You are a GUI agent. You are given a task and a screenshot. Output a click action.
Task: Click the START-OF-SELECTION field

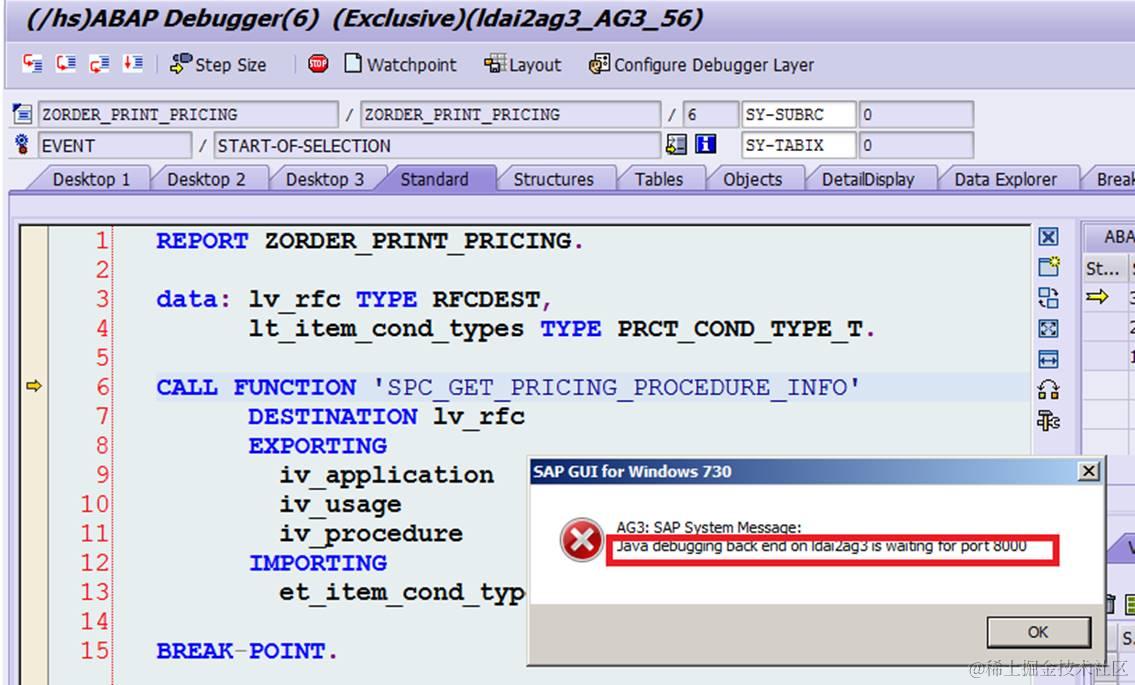coord(437,145)
